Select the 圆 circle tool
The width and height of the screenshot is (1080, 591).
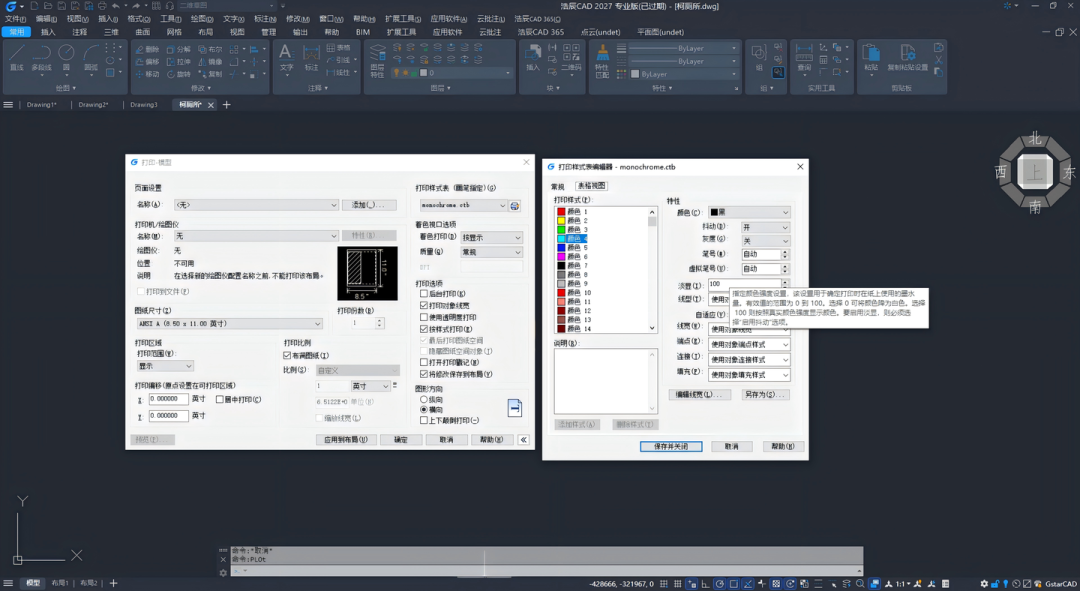tap(66, 58)
